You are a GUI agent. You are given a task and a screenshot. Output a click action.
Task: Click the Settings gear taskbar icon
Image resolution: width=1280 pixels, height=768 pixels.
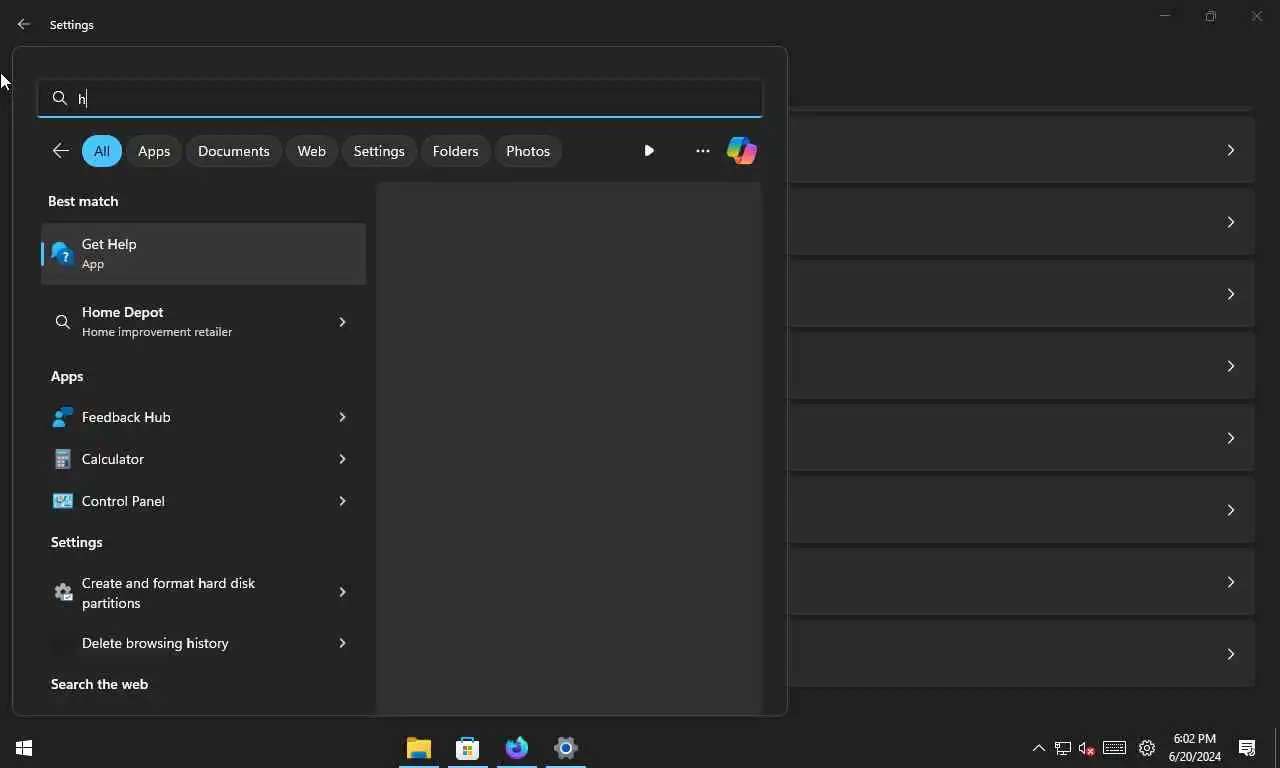(565, 748)
